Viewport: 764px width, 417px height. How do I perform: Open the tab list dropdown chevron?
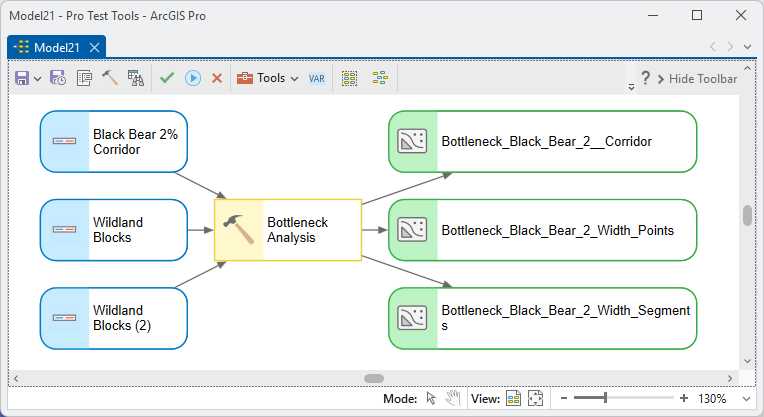[747, 47]
